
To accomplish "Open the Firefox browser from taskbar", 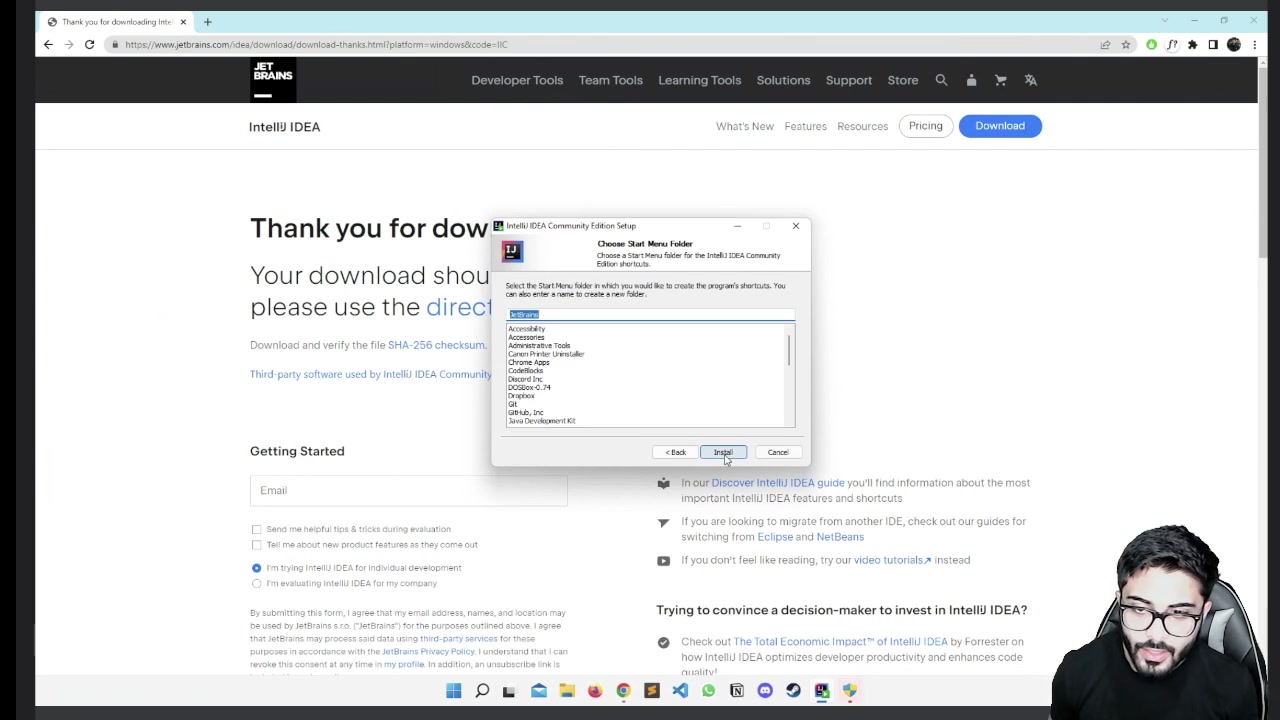I will (x=594, y=690).
